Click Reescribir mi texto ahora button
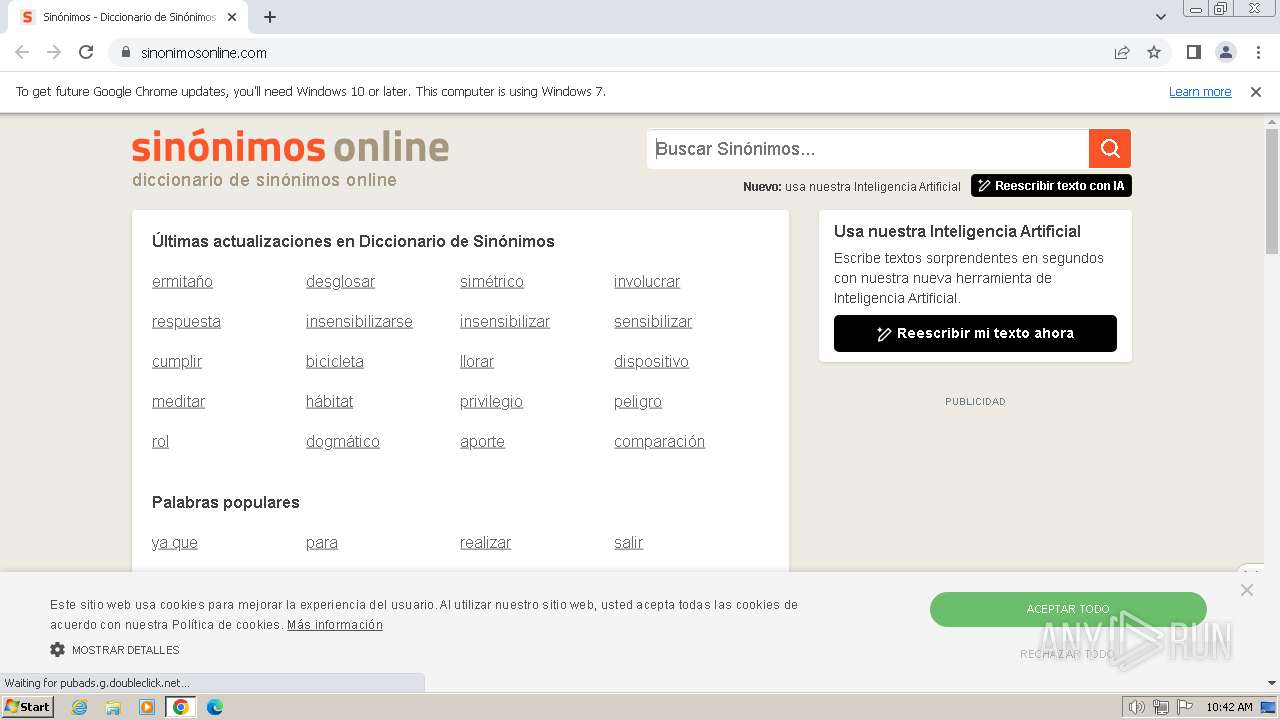This screenshot has height=720, width=1280. click(975, 333)
